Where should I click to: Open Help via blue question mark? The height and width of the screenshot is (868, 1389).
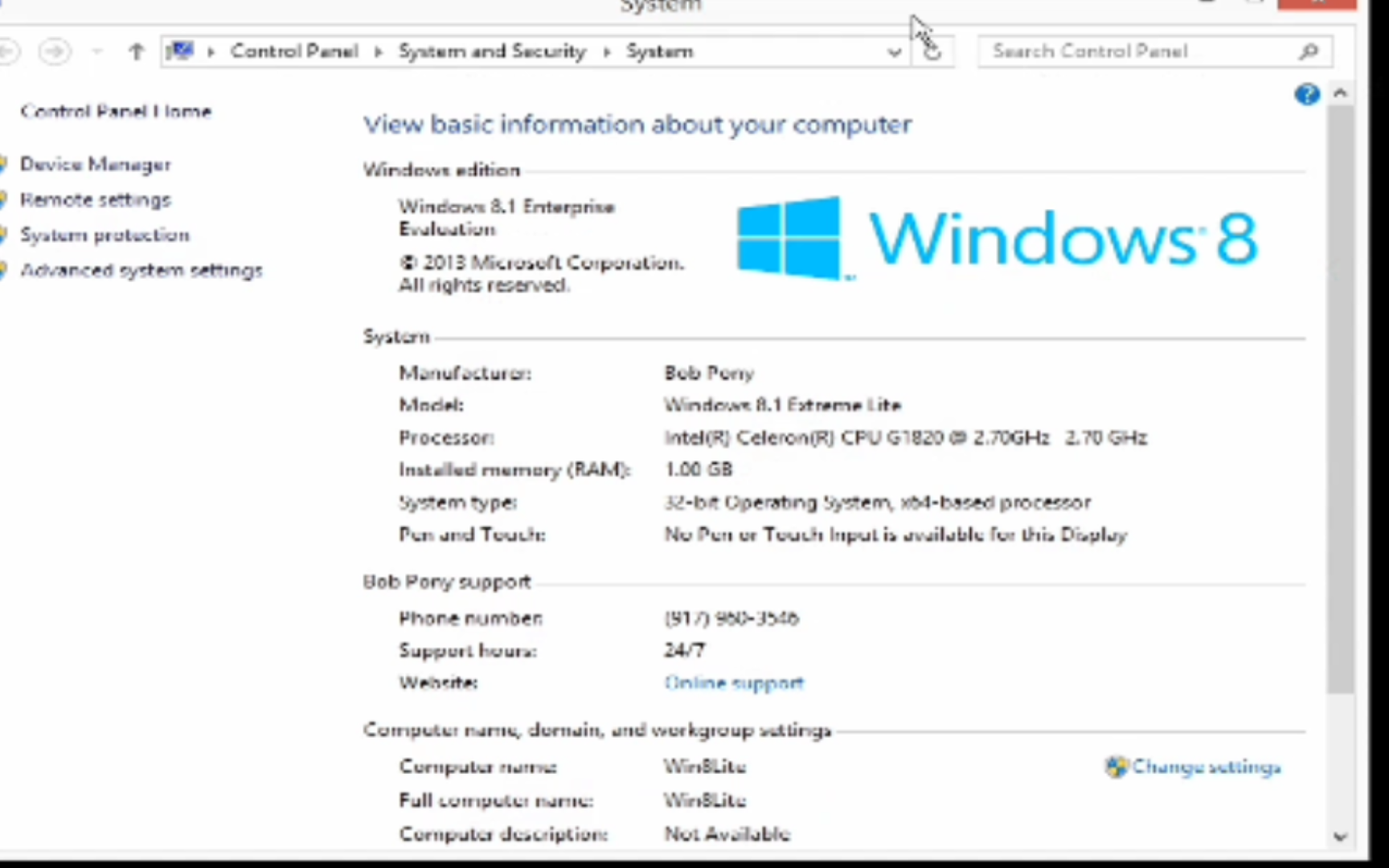pos(1307,94)
